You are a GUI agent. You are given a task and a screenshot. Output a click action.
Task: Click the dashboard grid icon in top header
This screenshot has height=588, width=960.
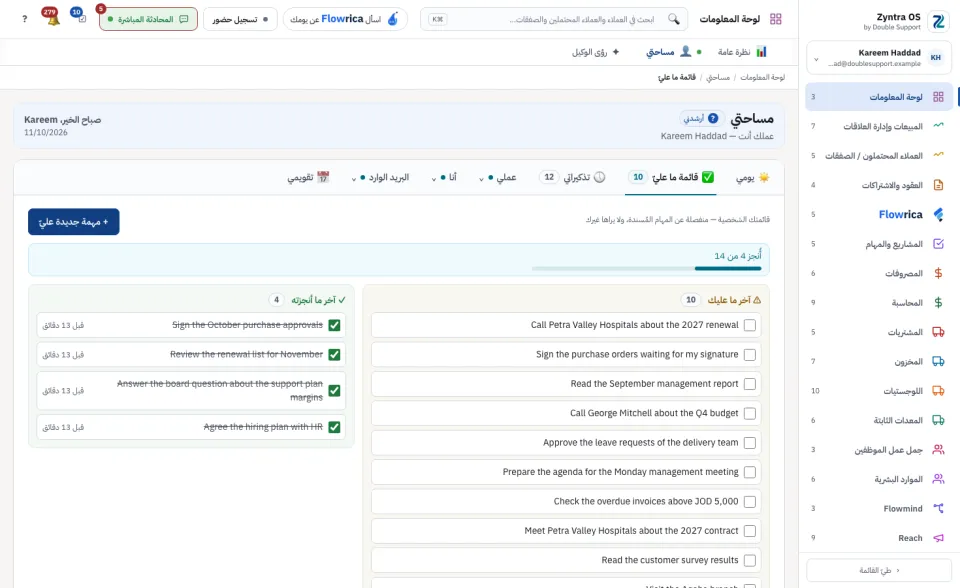click(x=776, y=19)
